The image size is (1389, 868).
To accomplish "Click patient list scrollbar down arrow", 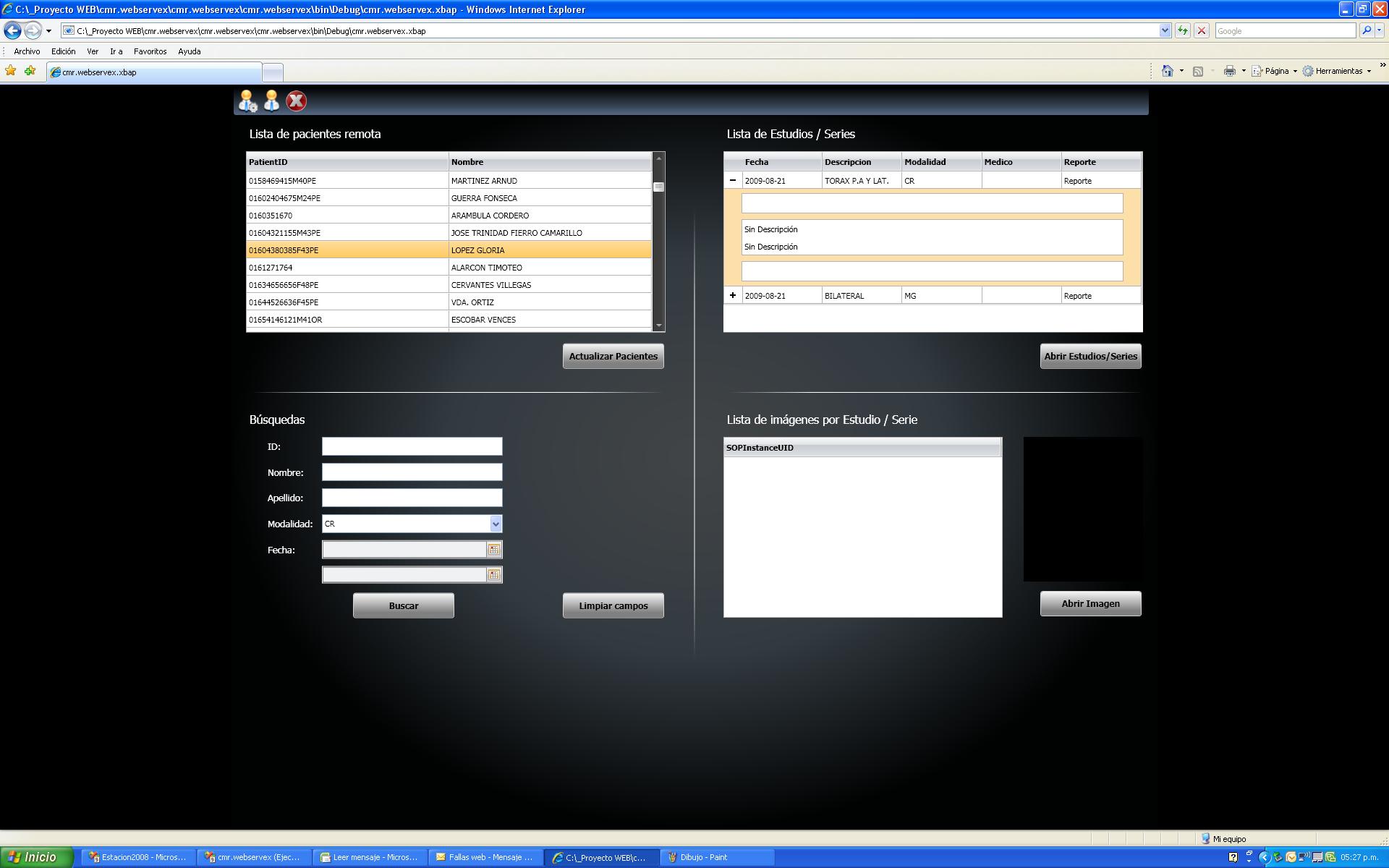I will (x=658, y=326).
